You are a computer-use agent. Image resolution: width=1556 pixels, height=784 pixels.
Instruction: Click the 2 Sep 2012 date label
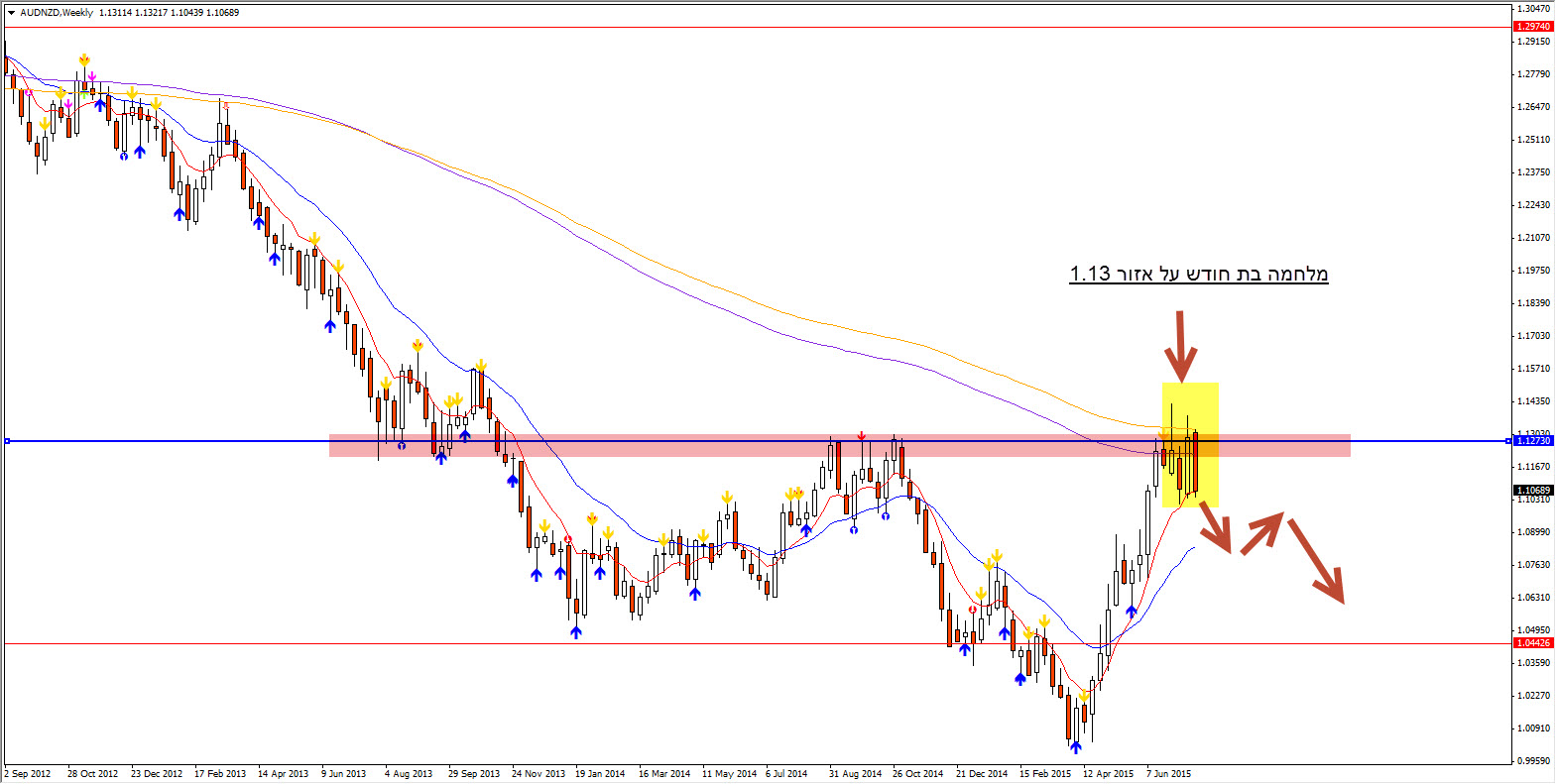pyautogui.click(x=28, y=773)
